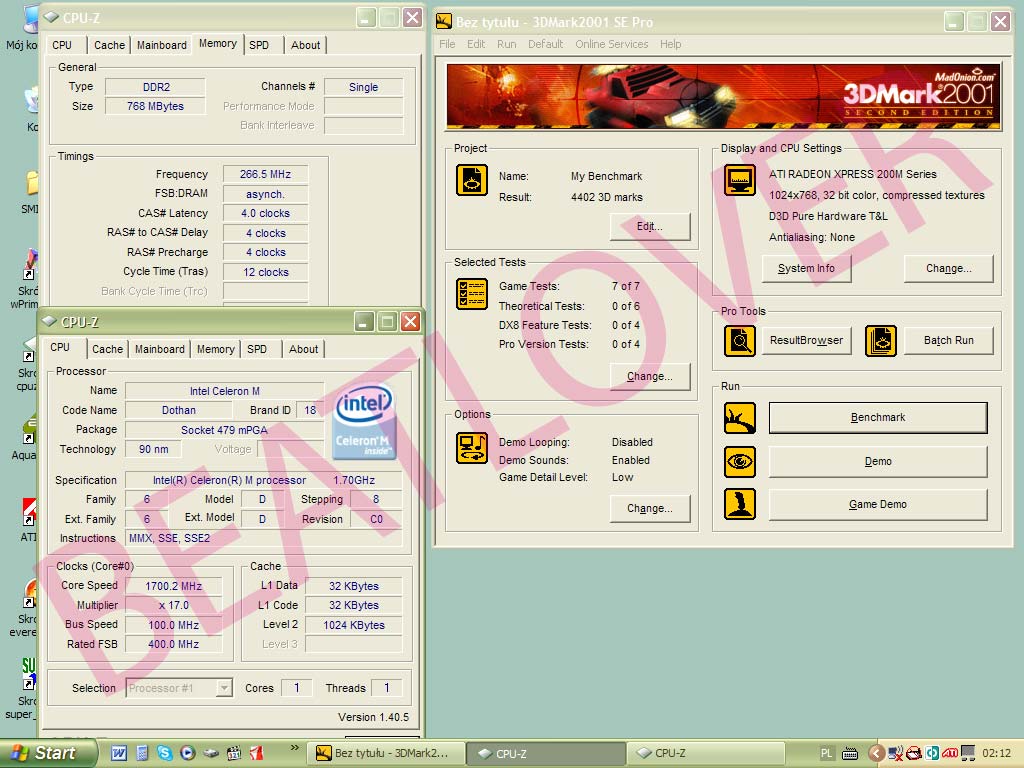Screen dimensions: 1024x768
Task: Click the Game Demo joystick icon
Action: [739, 504]
